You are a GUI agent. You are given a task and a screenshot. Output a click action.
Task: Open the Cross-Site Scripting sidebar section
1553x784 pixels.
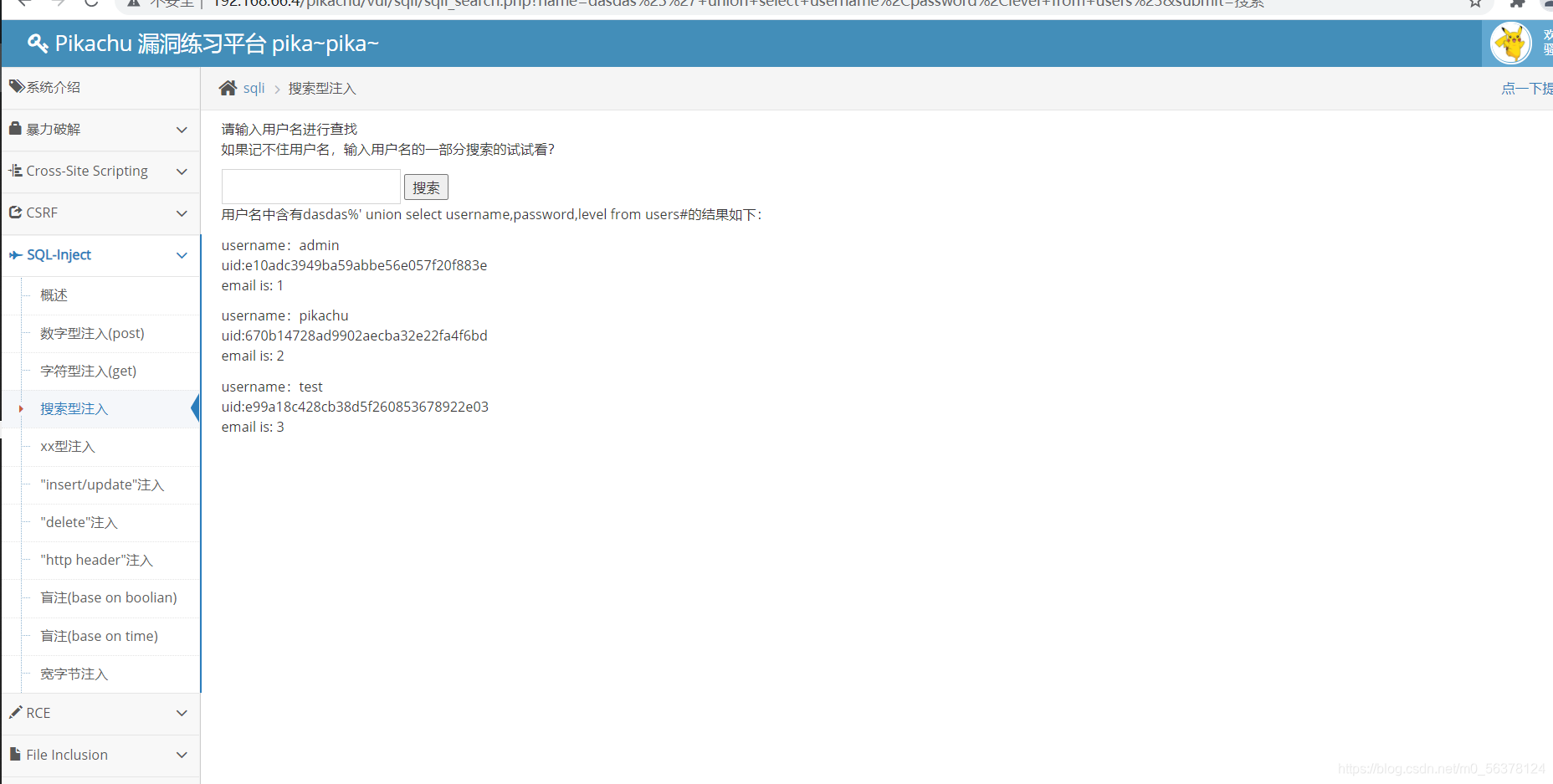(100, 172)
